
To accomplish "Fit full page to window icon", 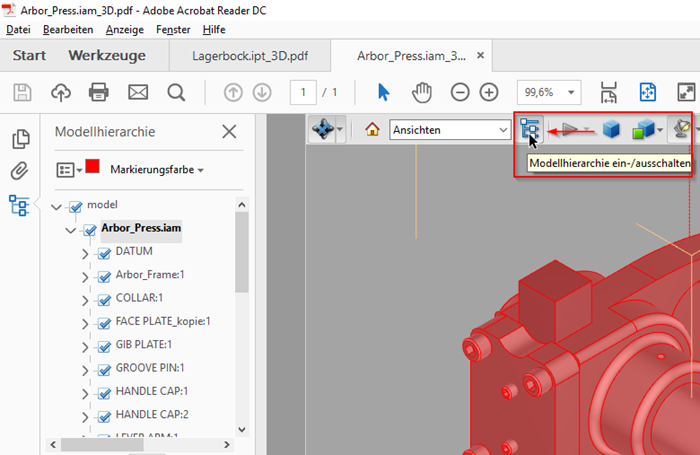I will point(648,92).
